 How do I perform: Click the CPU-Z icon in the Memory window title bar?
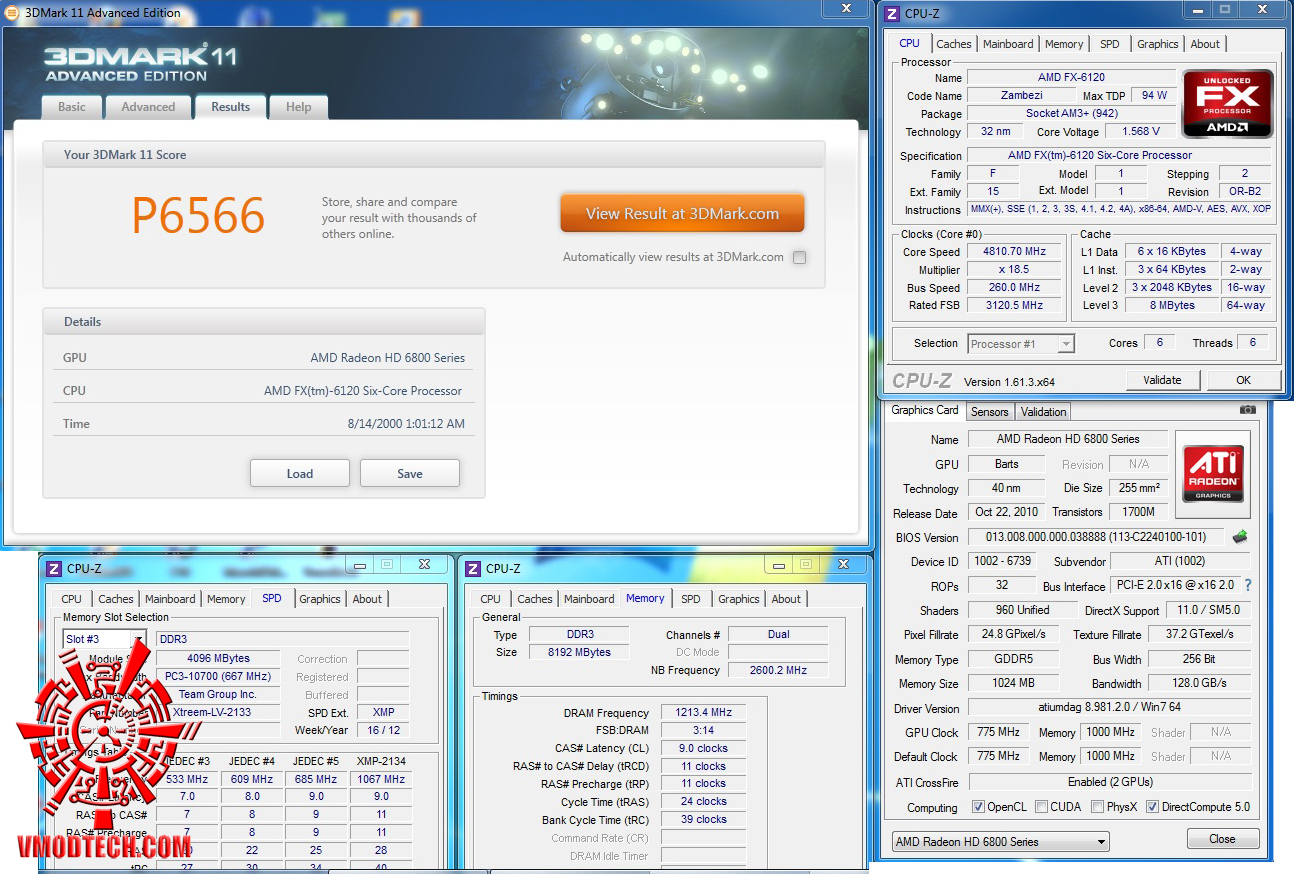point(474,568)
